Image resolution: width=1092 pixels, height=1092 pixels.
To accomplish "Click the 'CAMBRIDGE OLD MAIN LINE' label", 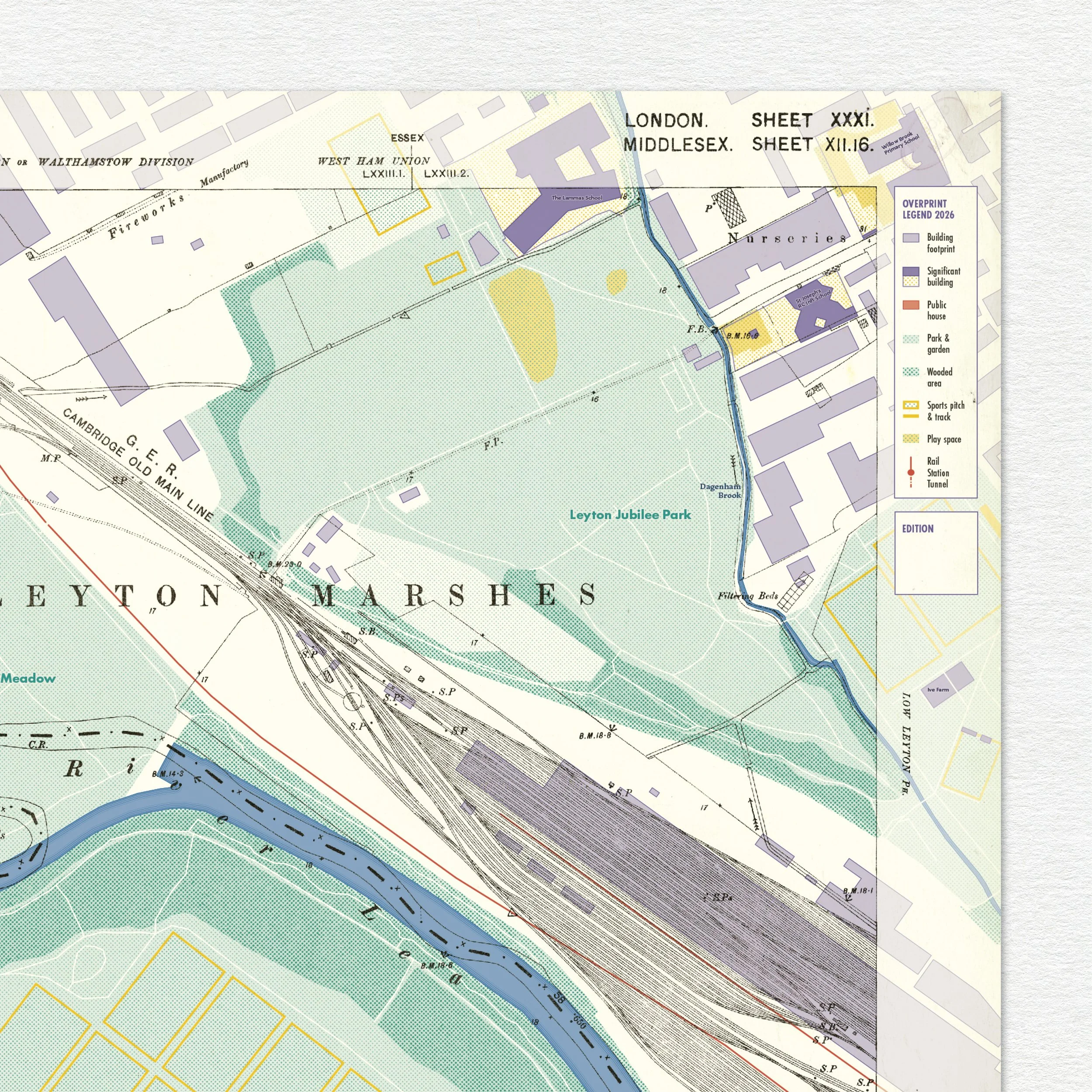I will pyautogui.click(x=138, y=465).
